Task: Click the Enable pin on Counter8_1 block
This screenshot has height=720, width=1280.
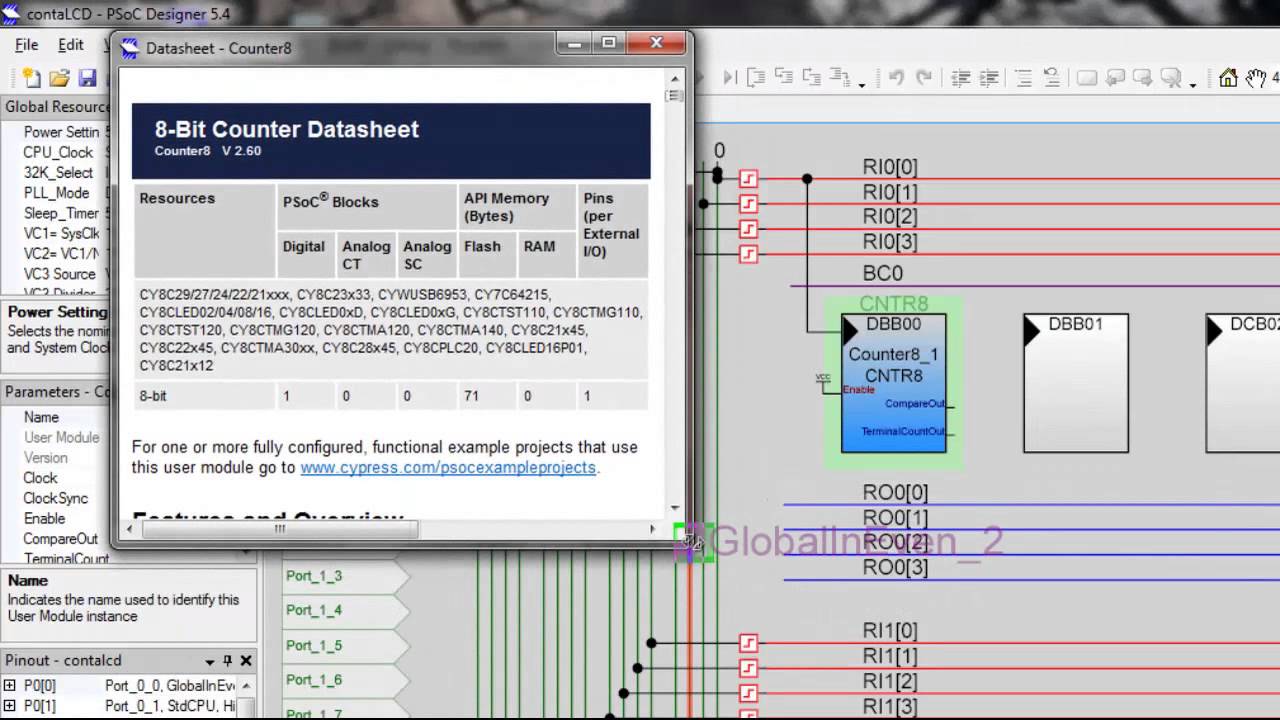Action: point(858,389)
